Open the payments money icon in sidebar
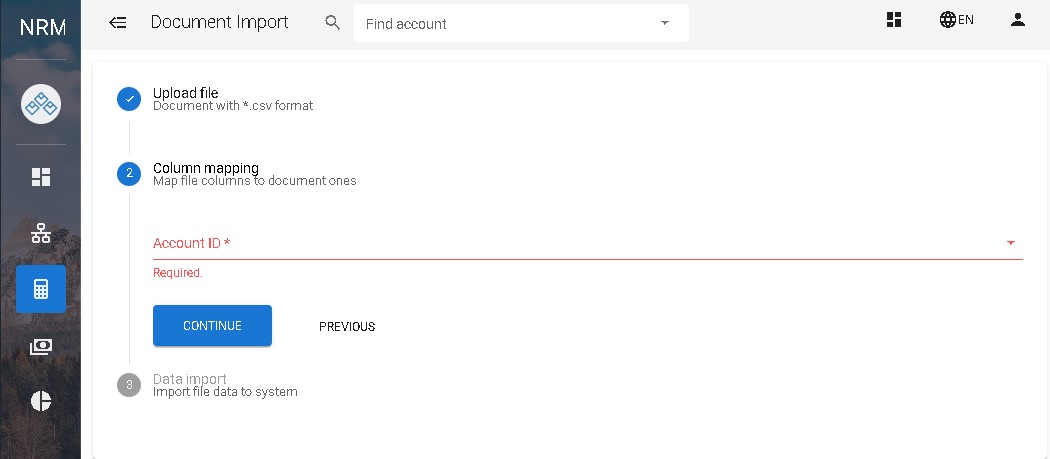The height and width of the screenshot is (459, 1050). coord(41,346)
